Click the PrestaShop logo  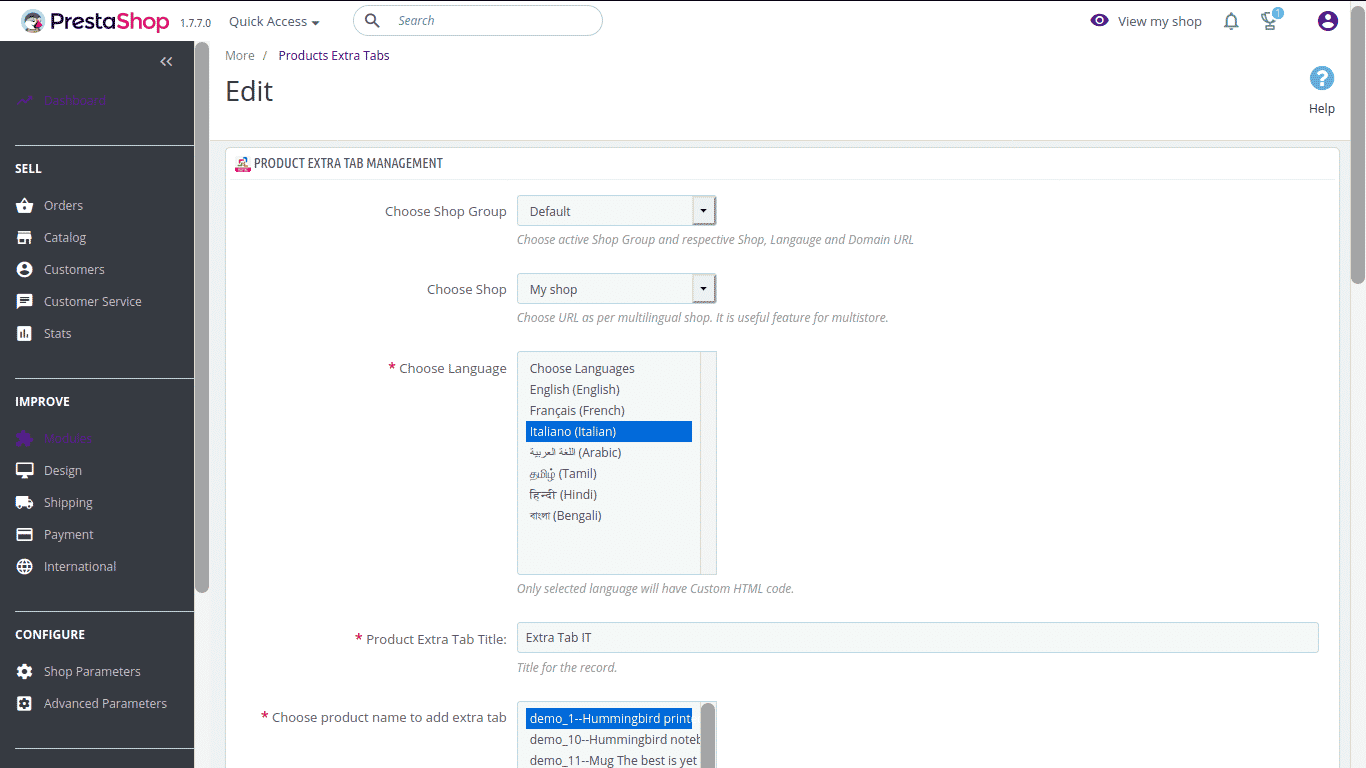click(x=95, y=21)
